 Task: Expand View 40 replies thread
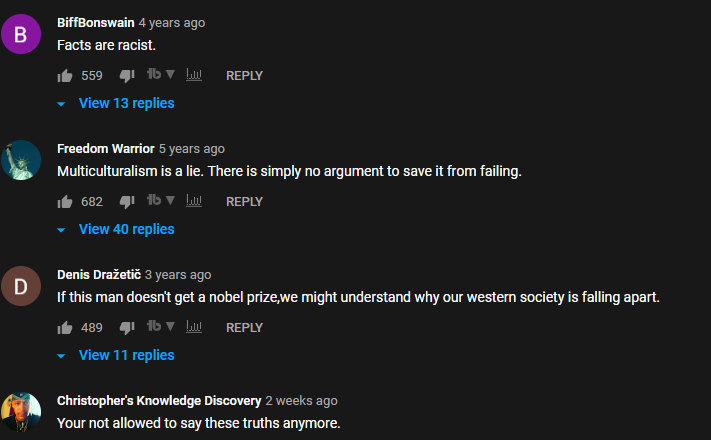pyautogui.click(x=116, y=230)
